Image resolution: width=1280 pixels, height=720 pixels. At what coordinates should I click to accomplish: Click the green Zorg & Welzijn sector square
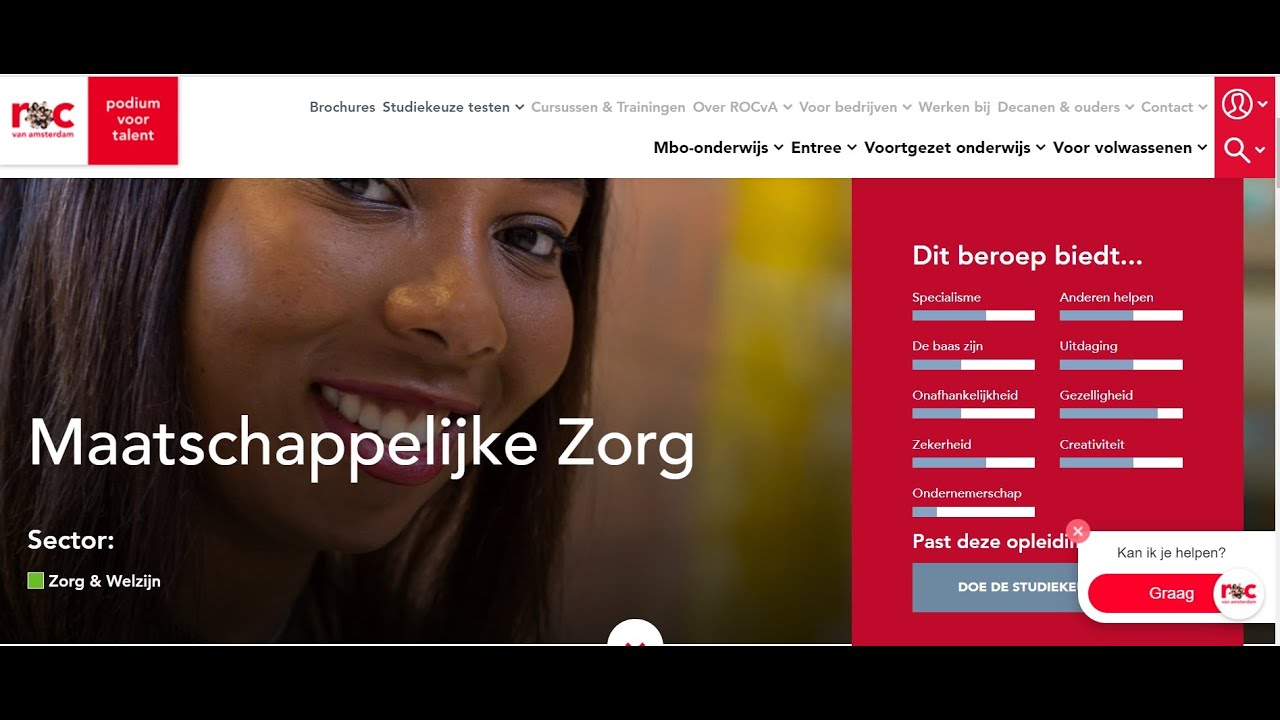coord(36,580)
